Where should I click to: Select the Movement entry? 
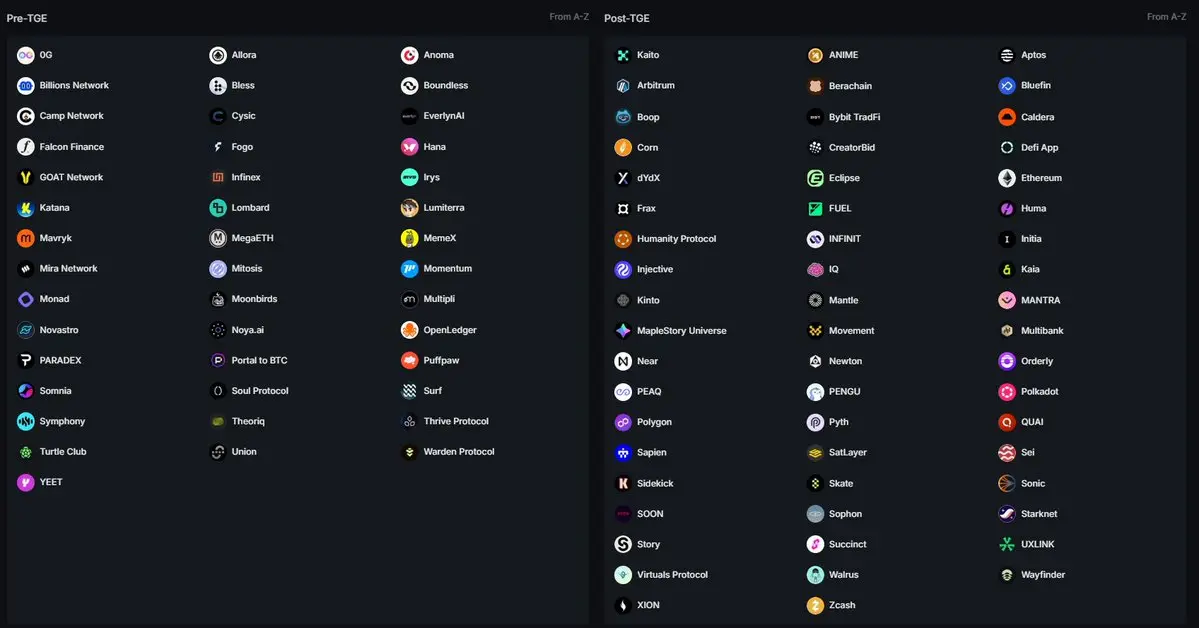click(841, 330)
